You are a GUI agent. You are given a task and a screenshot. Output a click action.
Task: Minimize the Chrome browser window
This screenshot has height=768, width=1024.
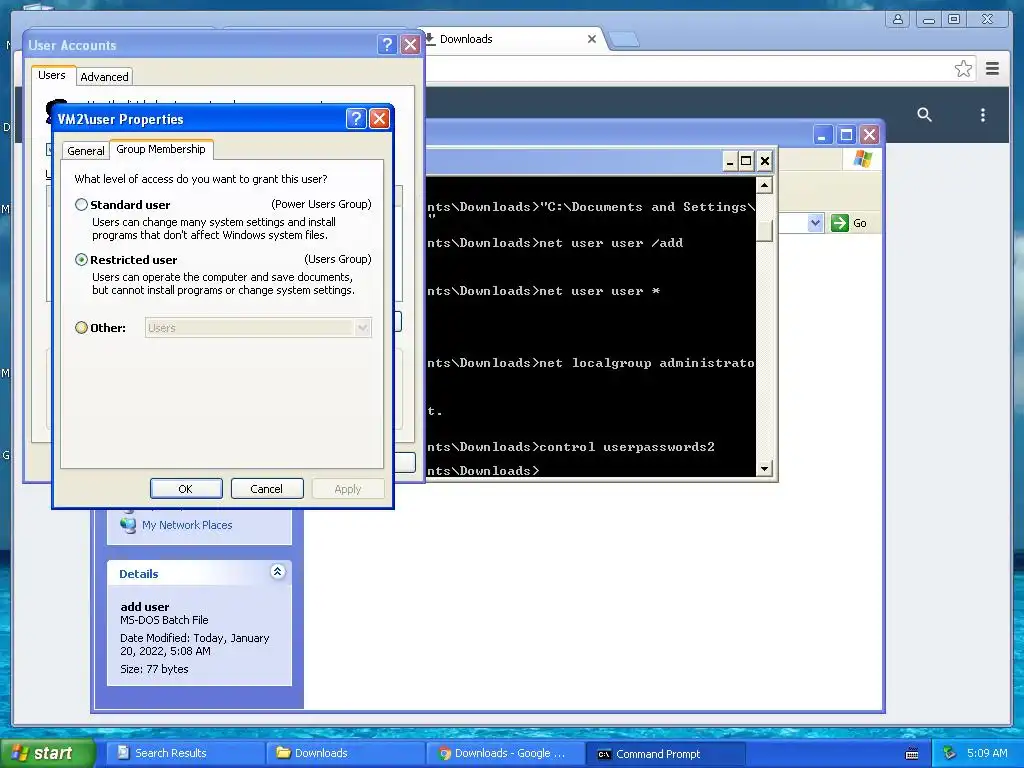[928, 19]
